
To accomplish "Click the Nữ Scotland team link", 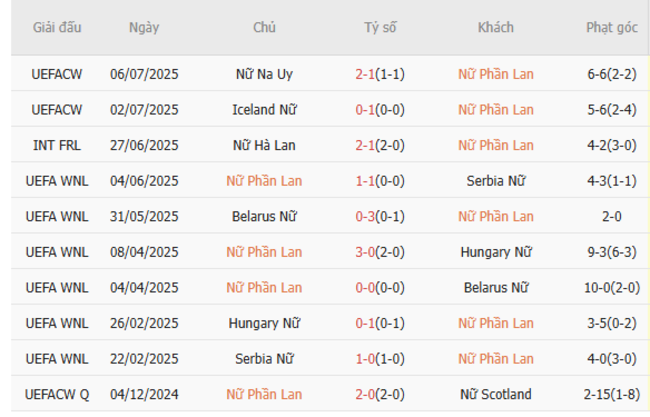I will pos(496,395).
